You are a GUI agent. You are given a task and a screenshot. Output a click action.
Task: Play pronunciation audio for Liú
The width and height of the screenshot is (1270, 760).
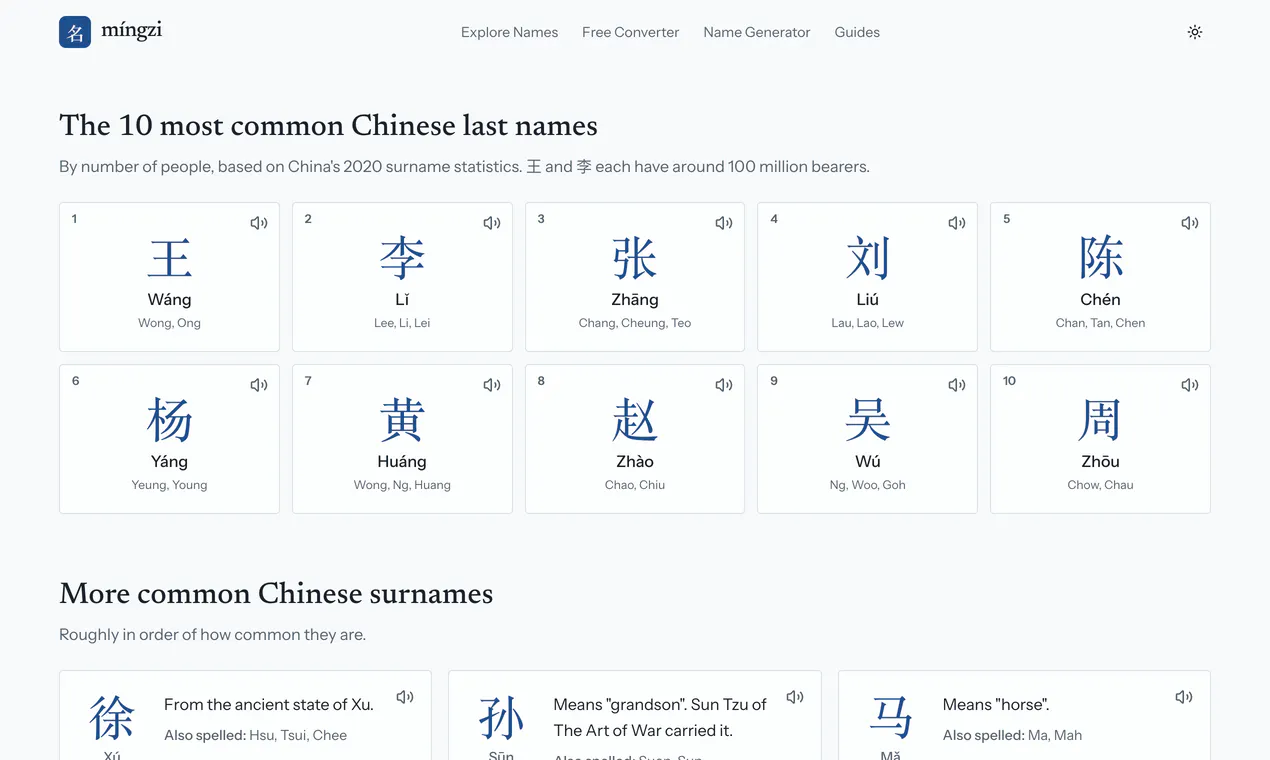pos(957,223)
